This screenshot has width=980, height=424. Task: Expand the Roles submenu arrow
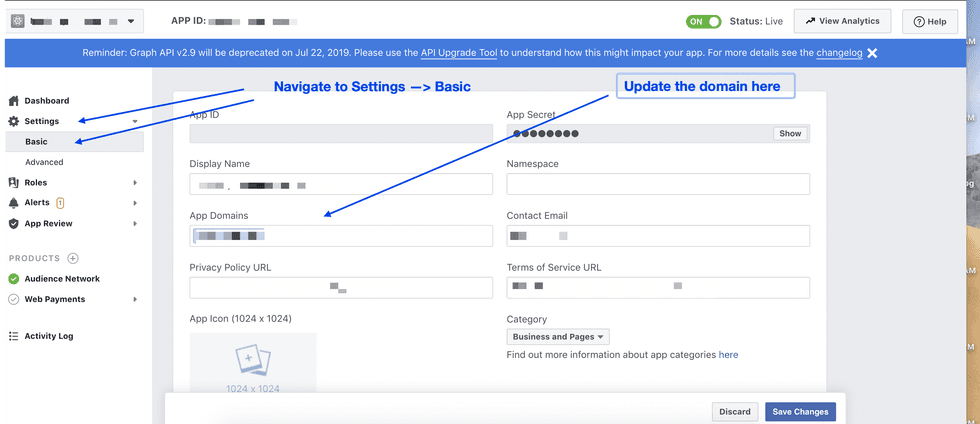134,183
